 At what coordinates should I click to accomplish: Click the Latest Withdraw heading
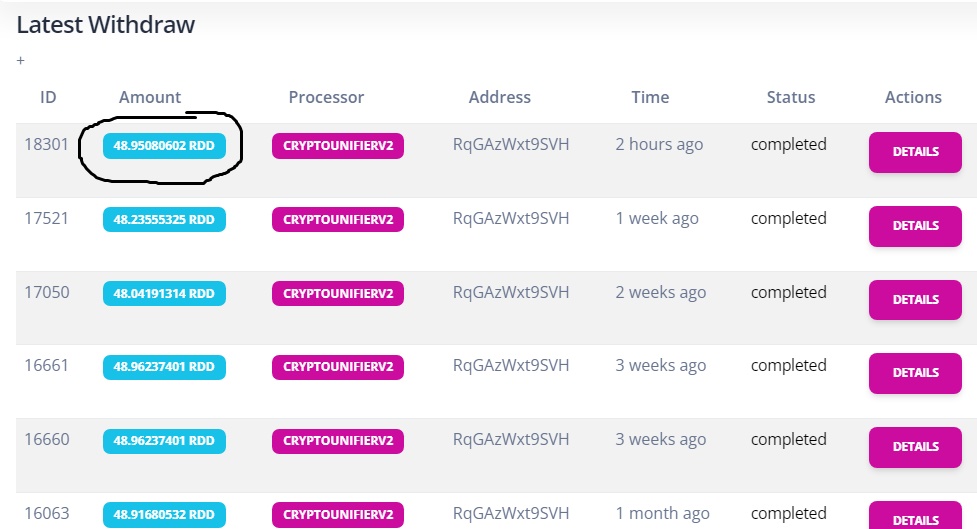(x=105, y=25)
